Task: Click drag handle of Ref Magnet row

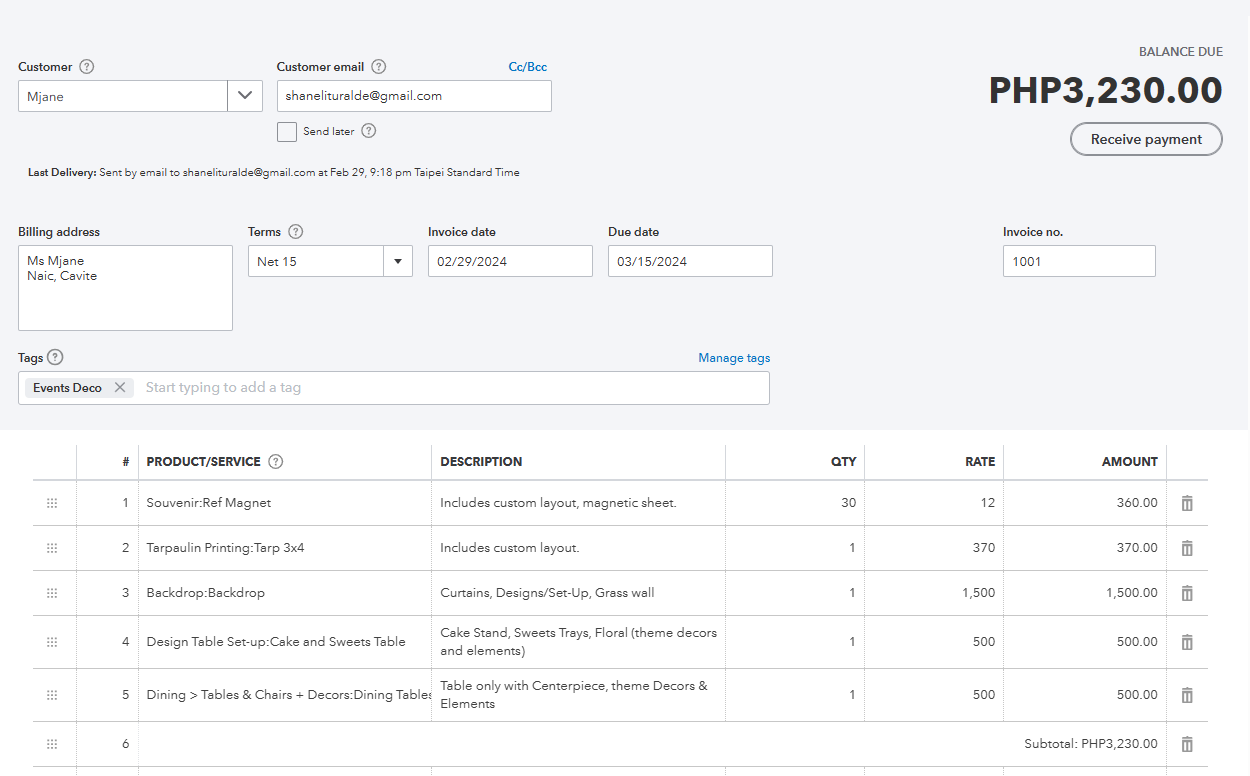Action: [52, 503]
